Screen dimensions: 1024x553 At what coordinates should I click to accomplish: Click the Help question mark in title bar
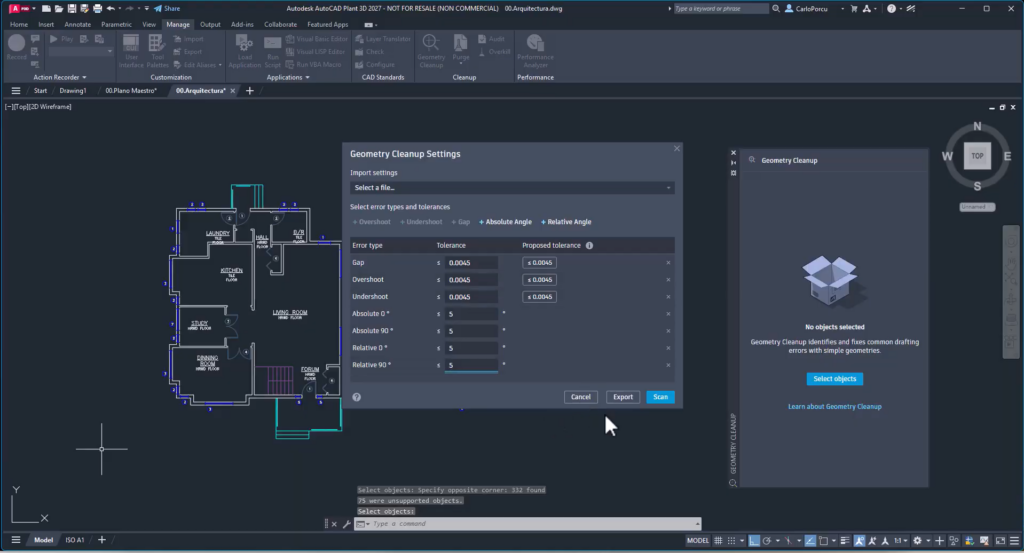tap(891, 8)
